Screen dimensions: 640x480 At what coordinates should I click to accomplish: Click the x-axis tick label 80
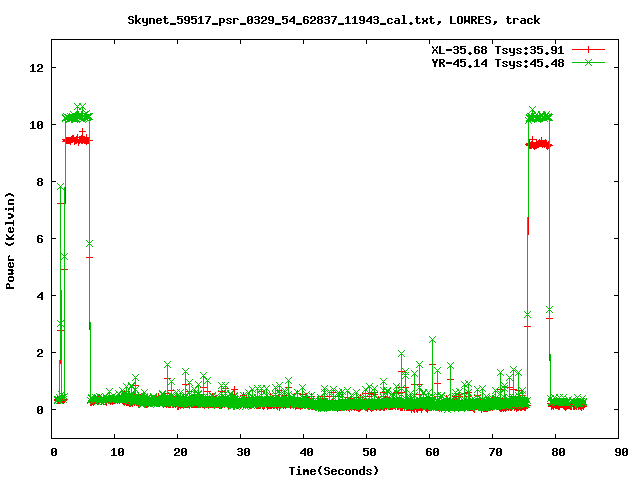click(x=558, y=452)
